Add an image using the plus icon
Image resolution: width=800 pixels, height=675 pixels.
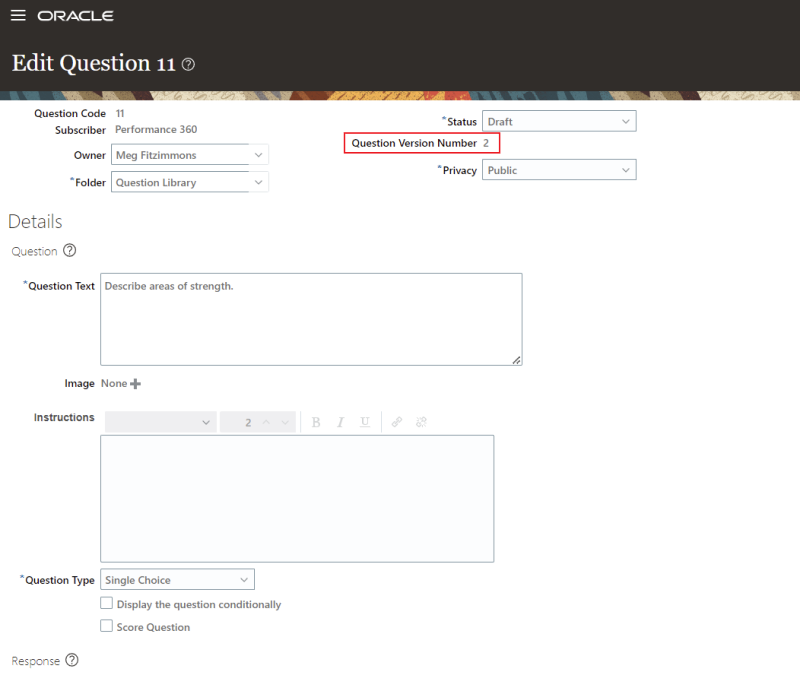(135, 384)
